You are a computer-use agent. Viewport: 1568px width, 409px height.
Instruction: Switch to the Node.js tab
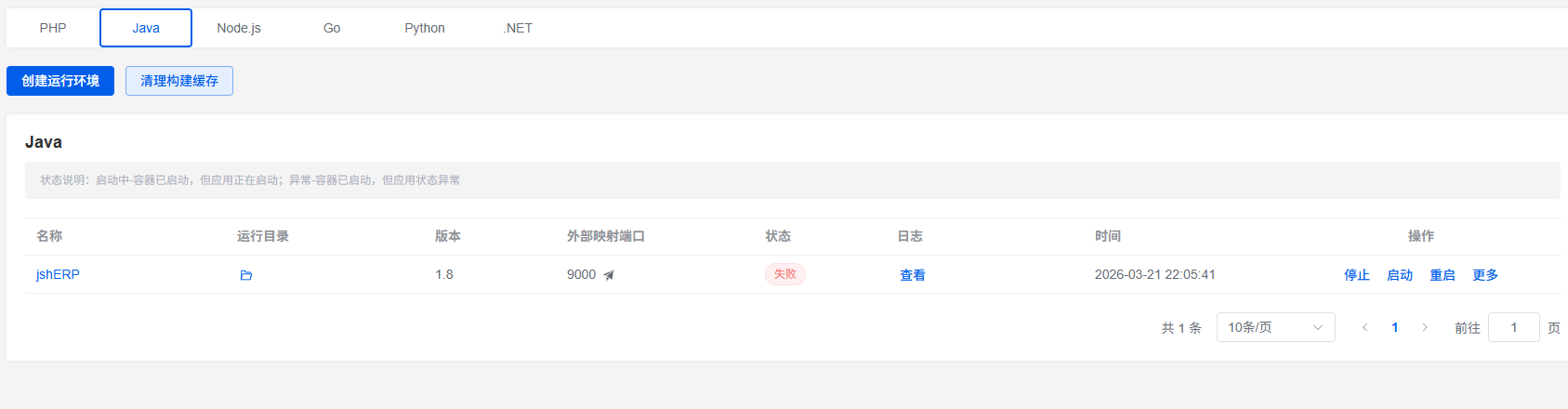[239, 28]
